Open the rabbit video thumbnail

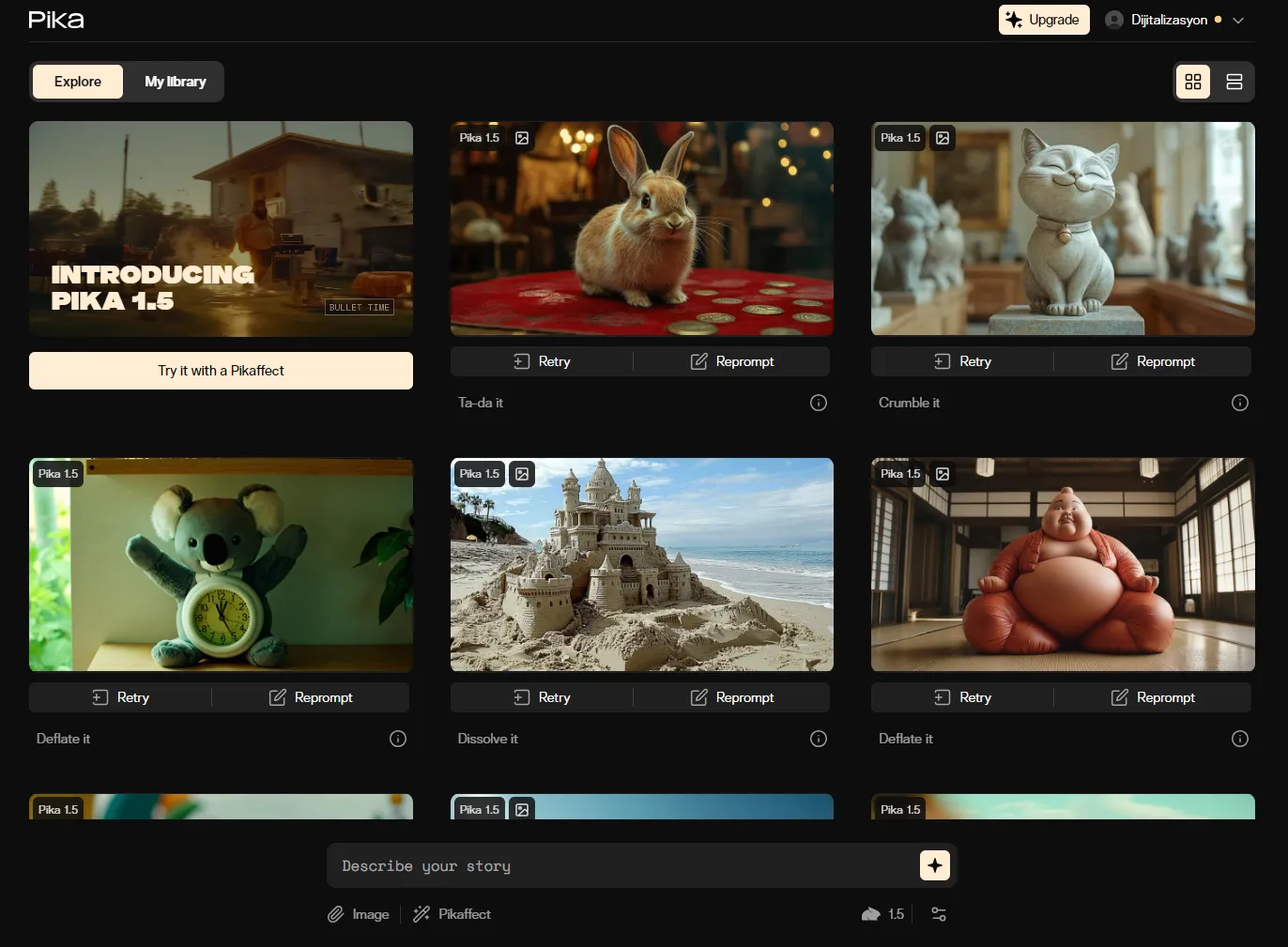pos(642,229)
